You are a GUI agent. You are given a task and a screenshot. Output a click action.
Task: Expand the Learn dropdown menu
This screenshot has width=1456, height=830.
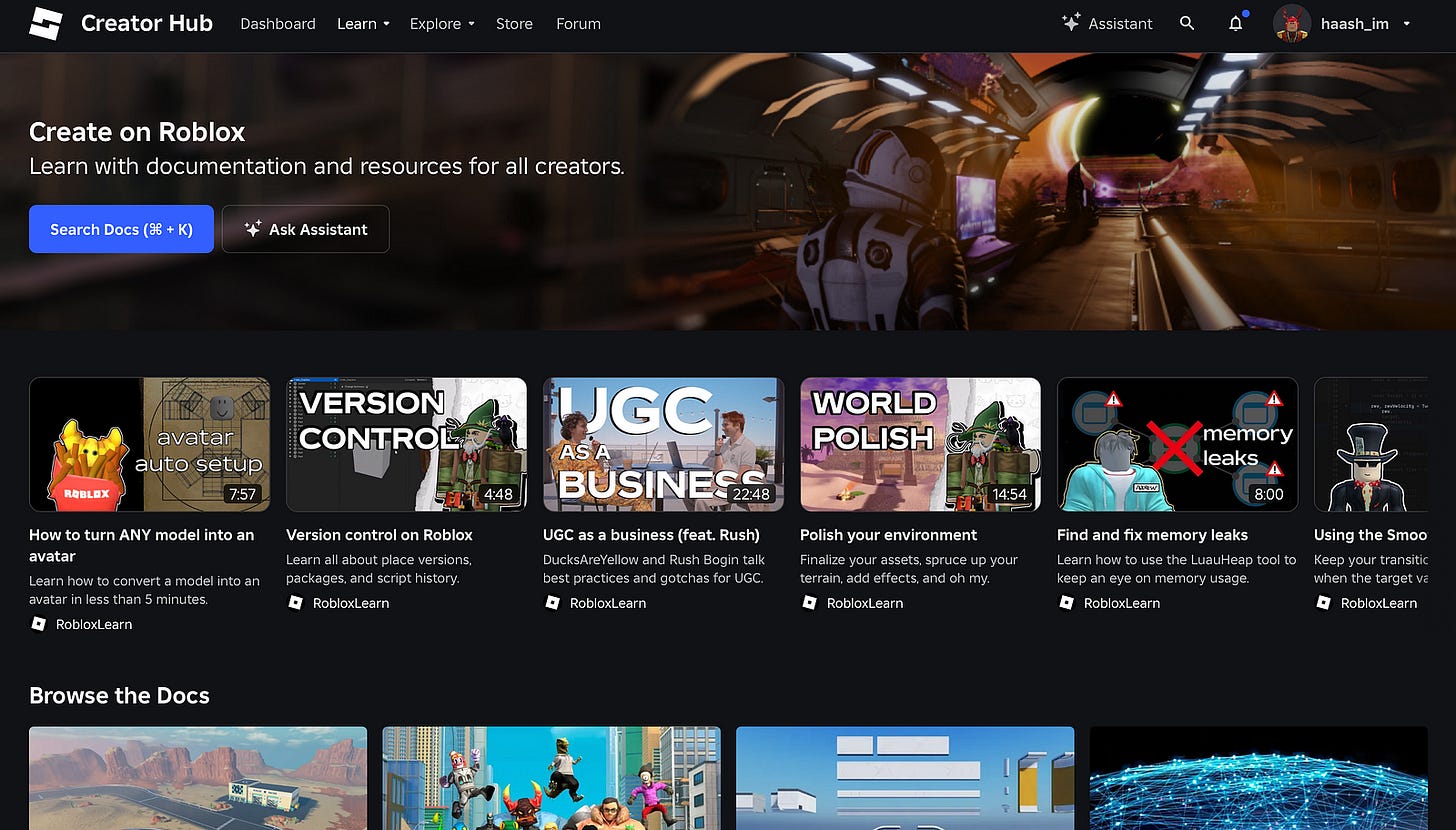[x=363, y=23]
